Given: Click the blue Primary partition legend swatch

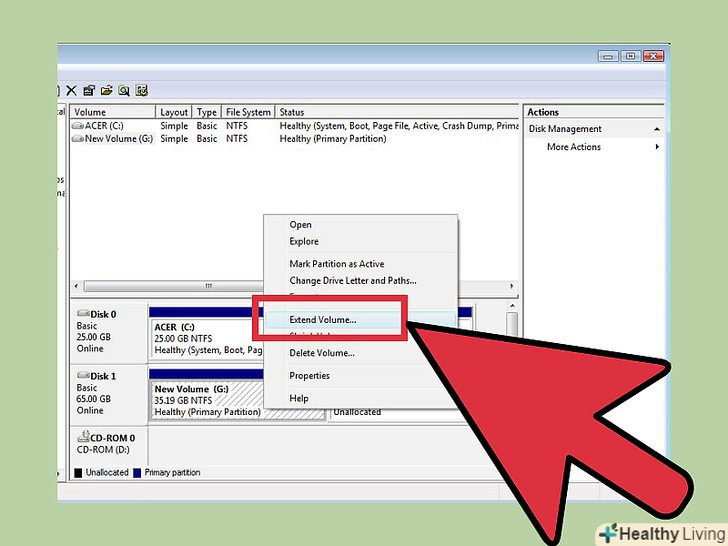Looking at the screenshot, I should click(137, 473).
